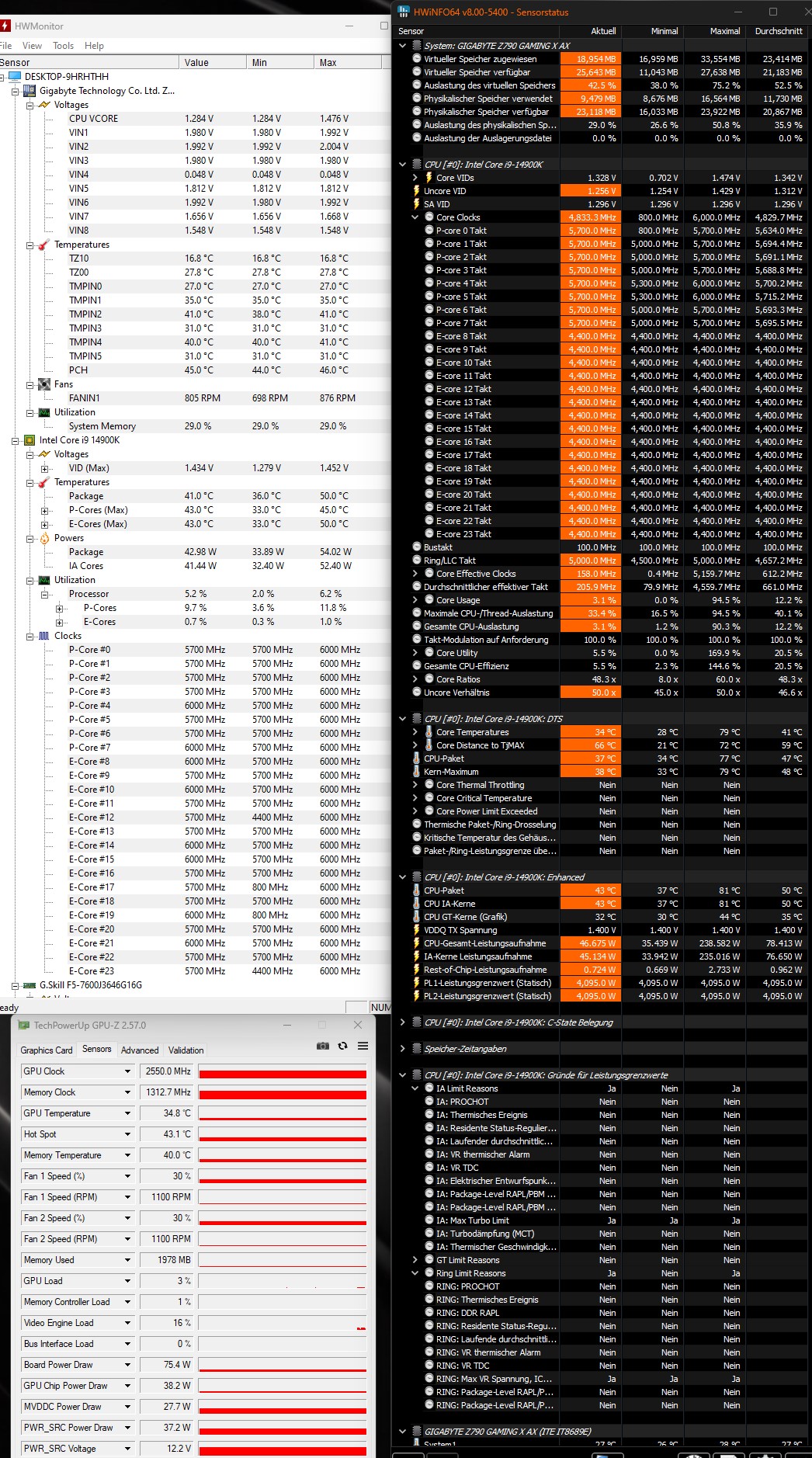Expand Core Effective Clocks in HWiNFO

[x=415, y=574]
